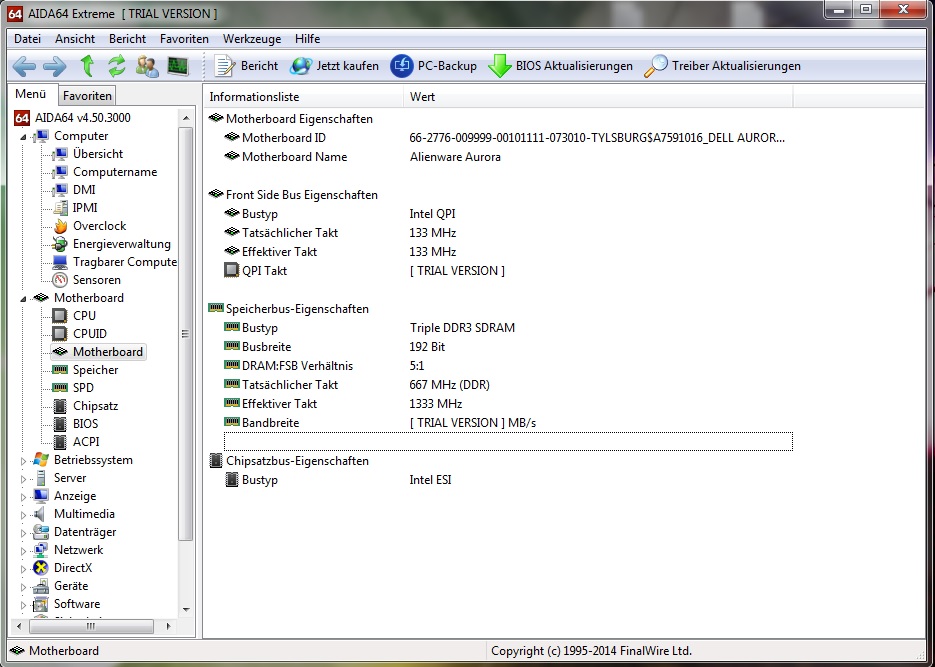Open Treiber Aktualisierungen in toolbar

coord(722,66)
